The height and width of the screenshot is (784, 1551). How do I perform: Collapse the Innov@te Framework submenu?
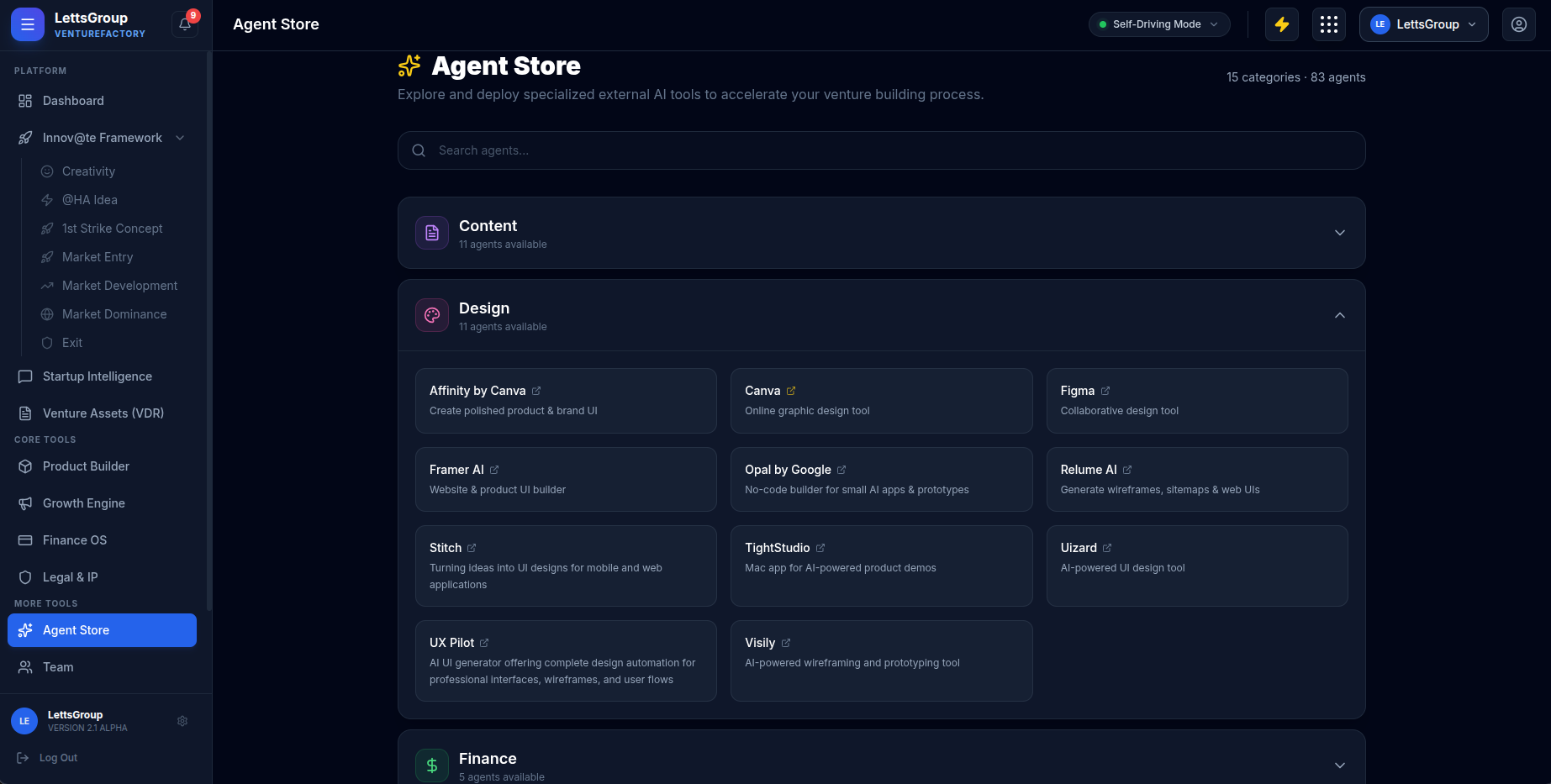180,138
